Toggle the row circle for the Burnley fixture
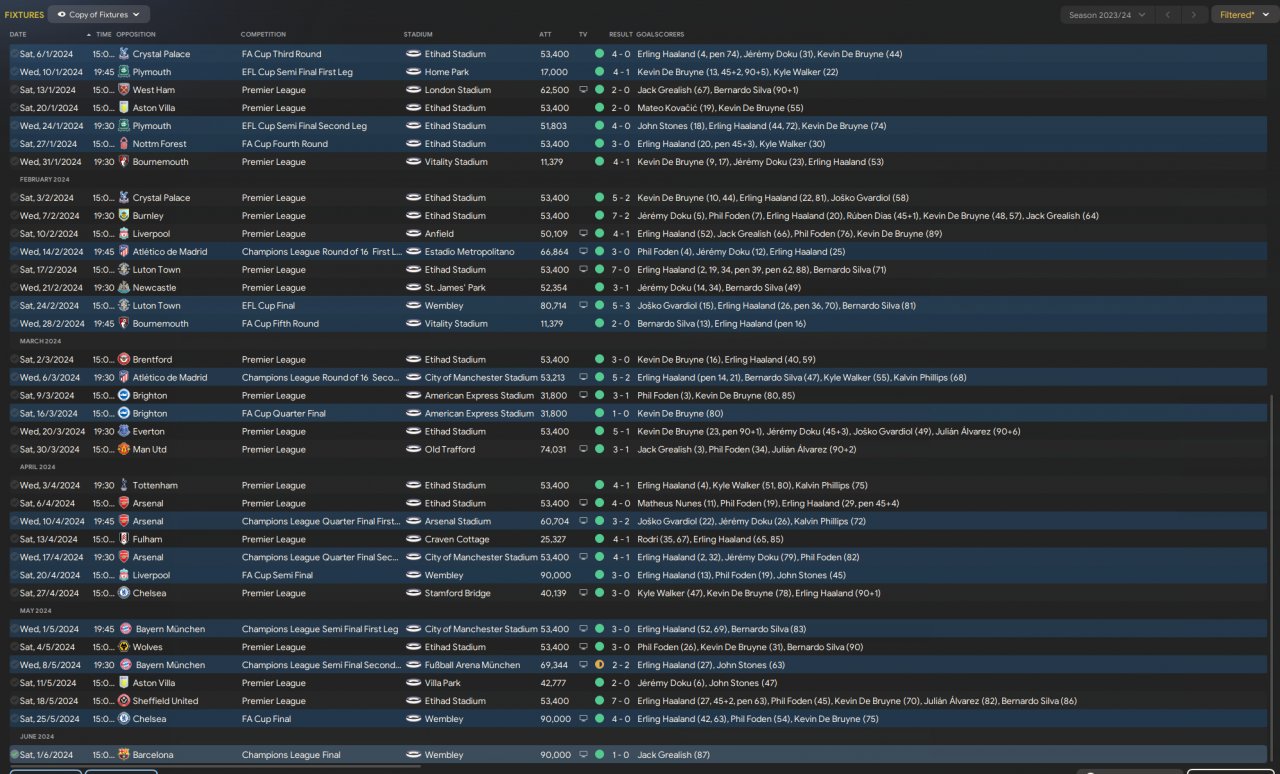Viewport: 1280px width, 774px height. (x=14, y=216)
